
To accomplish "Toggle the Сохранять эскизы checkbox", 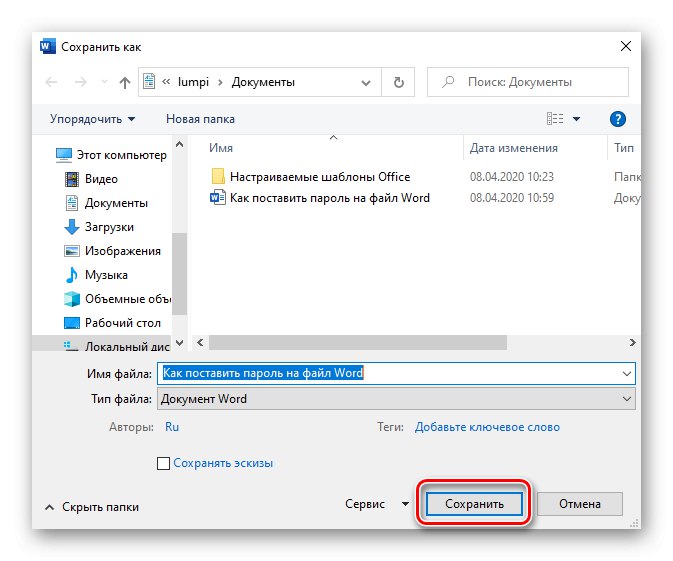I will (163, 463).
